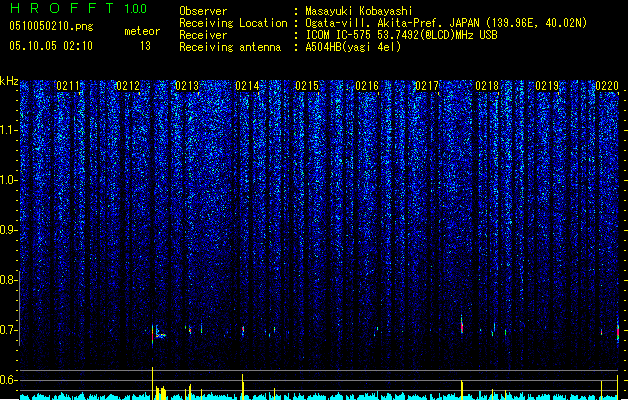Click the 0.9 kHz axis tick label
Viewport: 629px width, 400px height.
[8, 230]
